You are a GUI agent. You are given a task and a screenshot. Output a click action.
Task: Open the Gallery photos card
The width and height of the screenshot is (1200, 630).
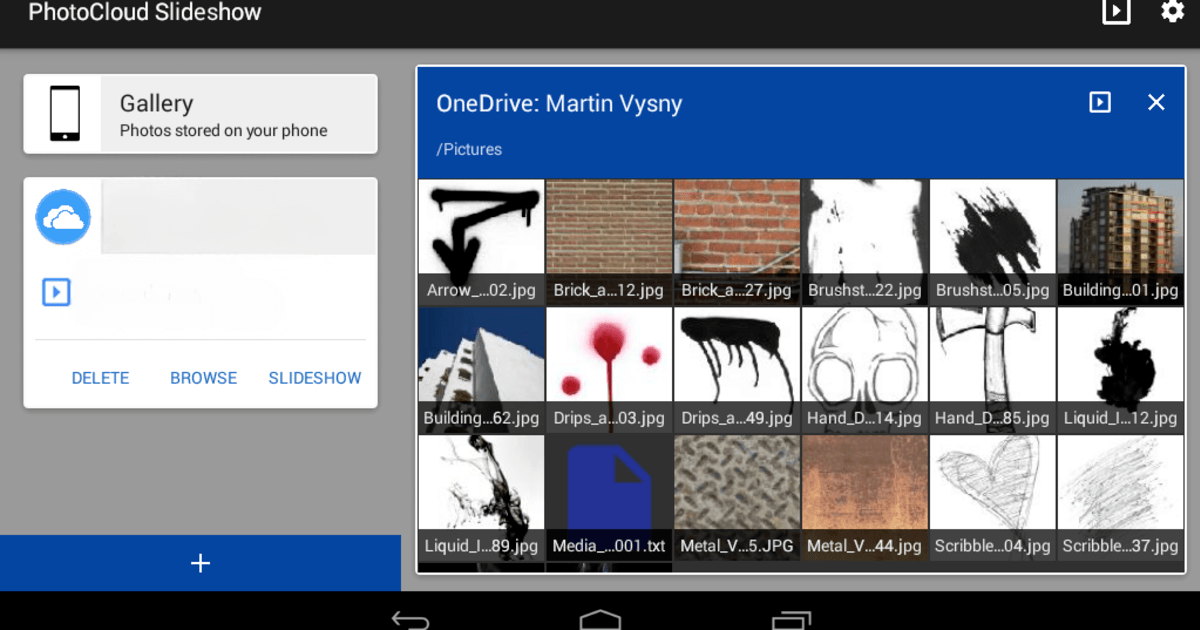pyautogui.click(x=200, y=114)
